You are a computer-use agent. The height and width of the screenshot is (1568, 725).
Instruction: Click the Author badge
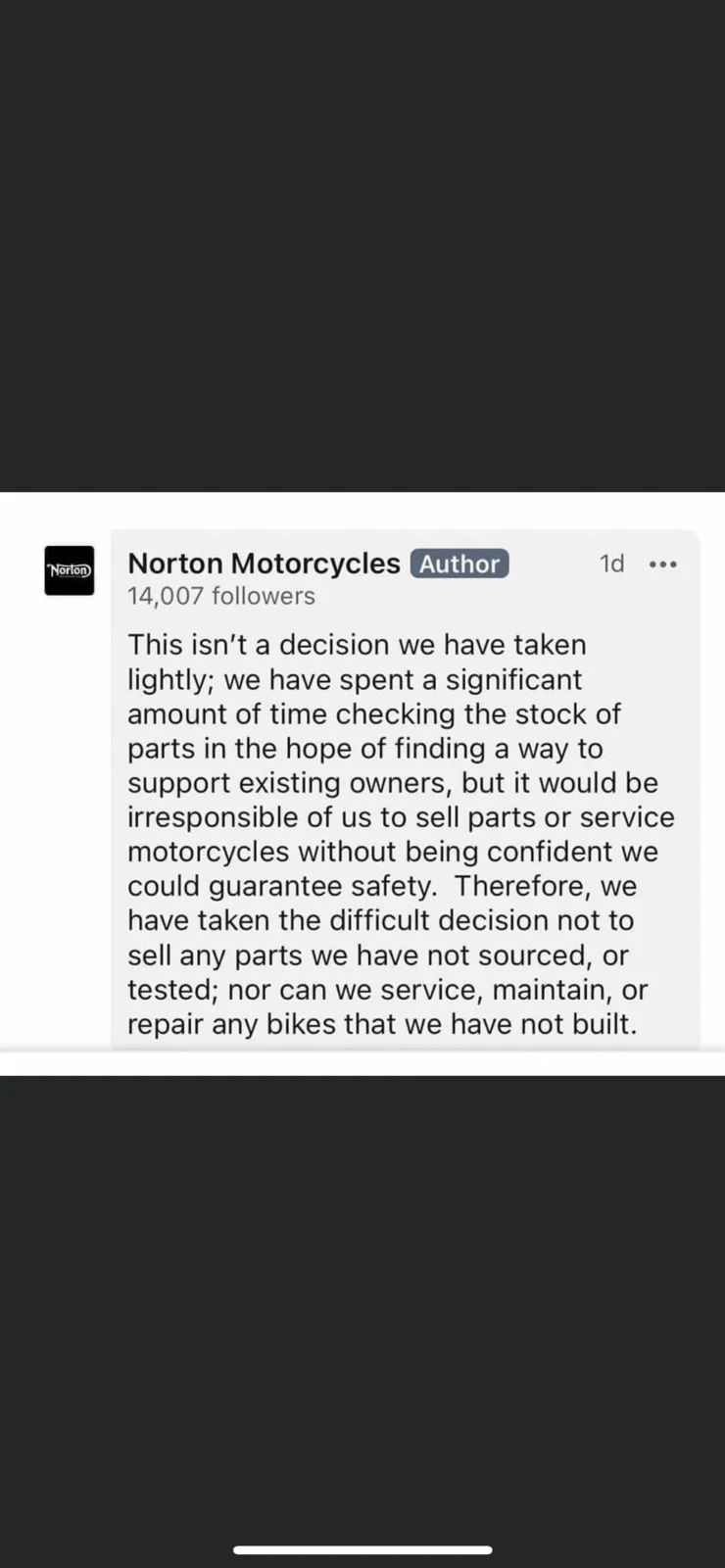tap(459, 563)
